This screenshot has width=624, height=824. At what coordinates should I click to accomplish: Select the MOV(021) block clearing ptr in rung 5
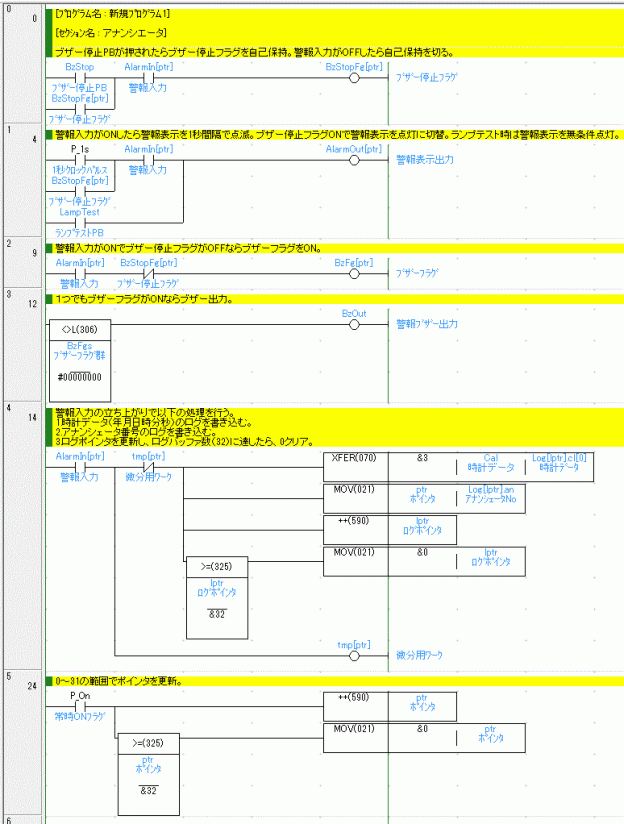click(x=424, y=738)
